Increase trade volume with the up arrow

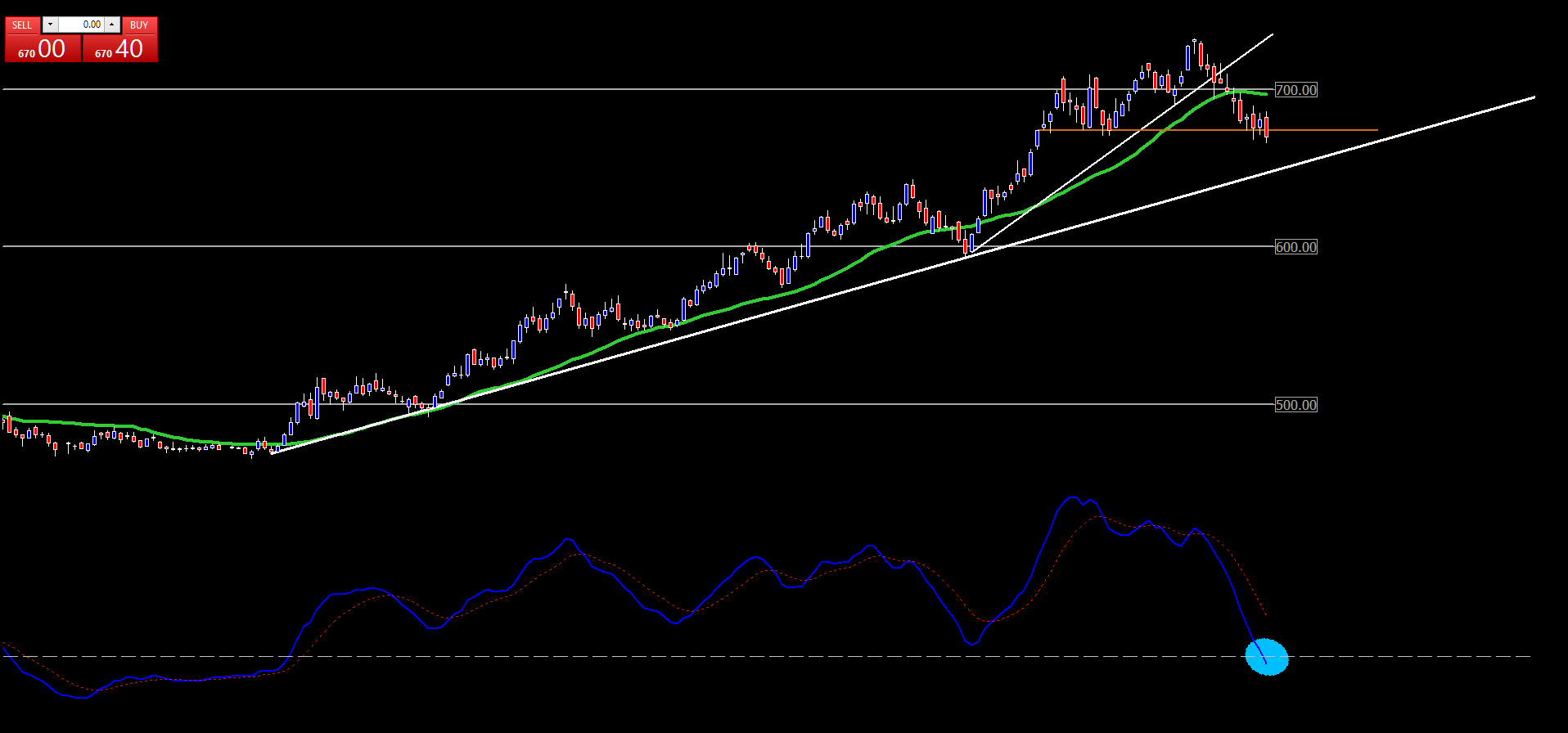point(112,25)
